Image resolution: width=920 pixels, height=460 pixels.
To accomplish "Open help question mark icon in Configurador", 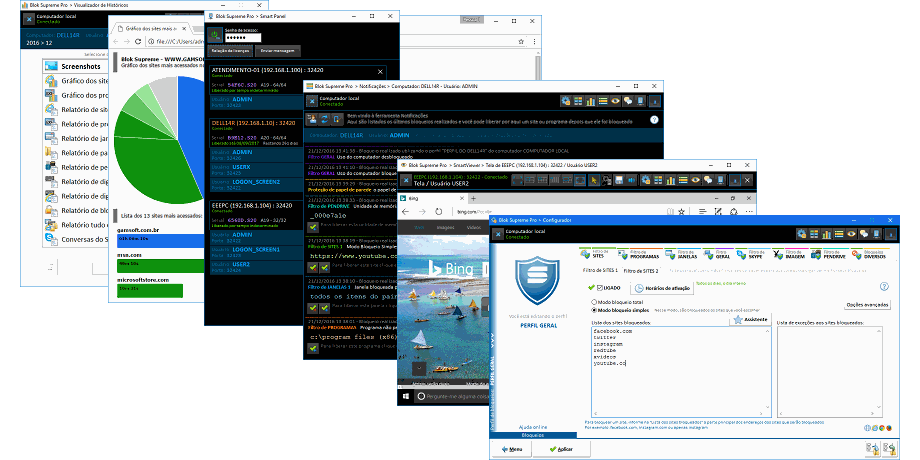I will click(x=884, y=286).
